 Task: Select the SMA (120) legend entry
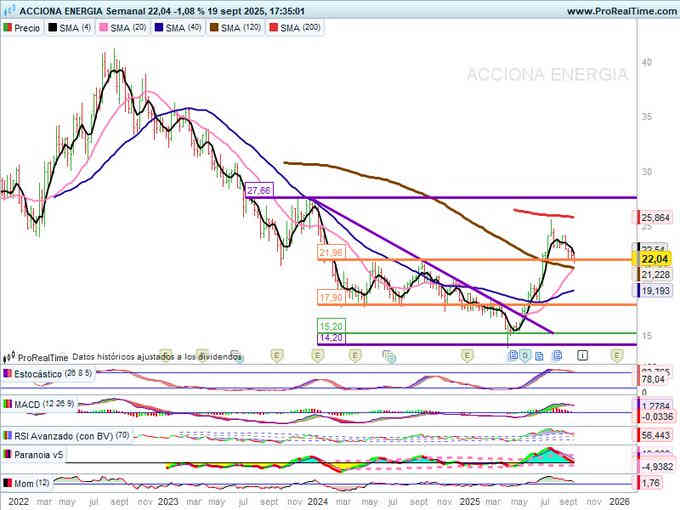coord(236,28)
